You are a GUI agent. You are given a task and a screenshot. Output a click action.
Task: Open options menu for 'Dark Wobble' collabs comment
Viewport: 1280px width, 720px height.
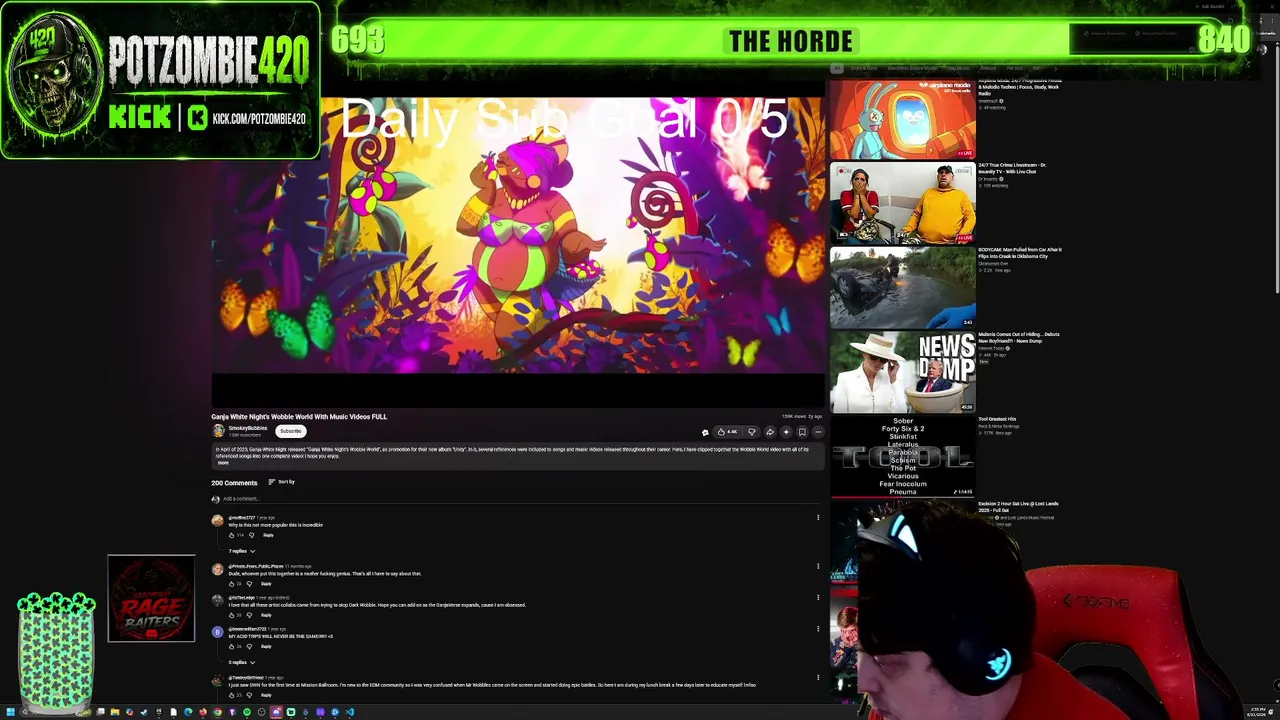click(818, 598)
